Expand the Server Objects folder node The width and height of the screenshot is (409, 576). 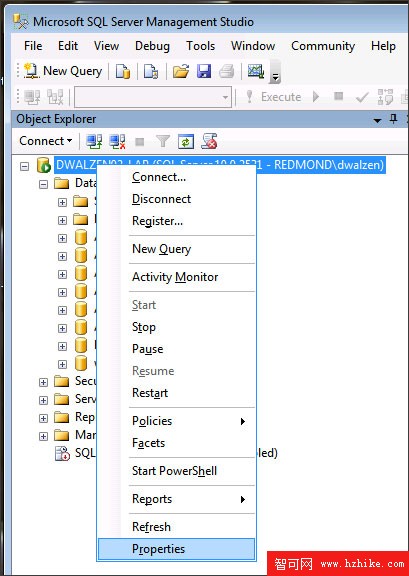click(43, 400)
